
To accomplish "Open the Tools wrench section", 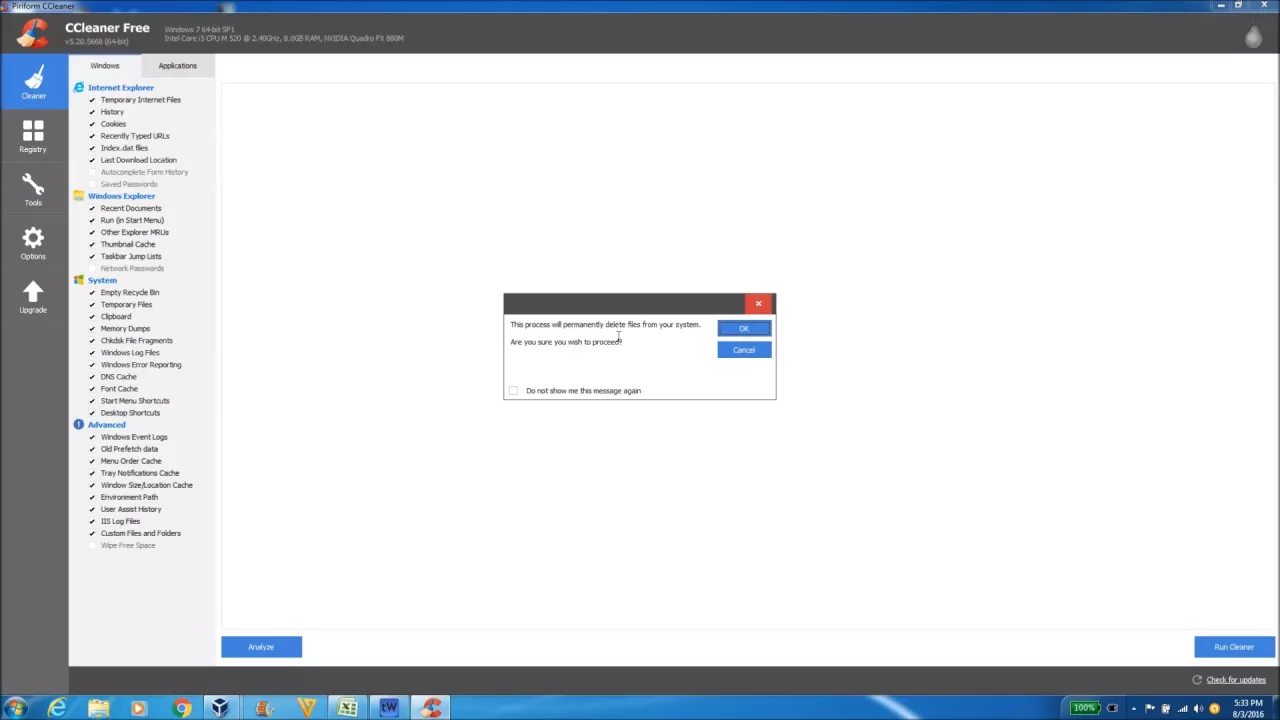I will [33, 190].
